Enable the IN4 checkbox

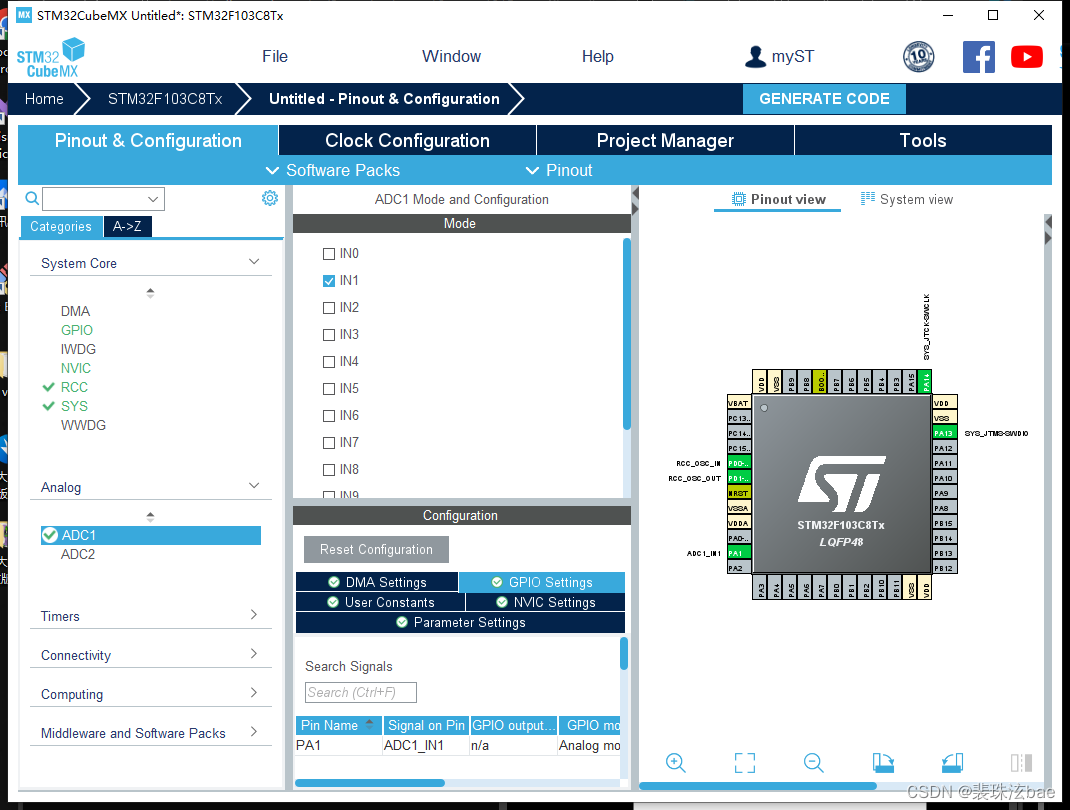pyautogui.click(x=329, y=362)
